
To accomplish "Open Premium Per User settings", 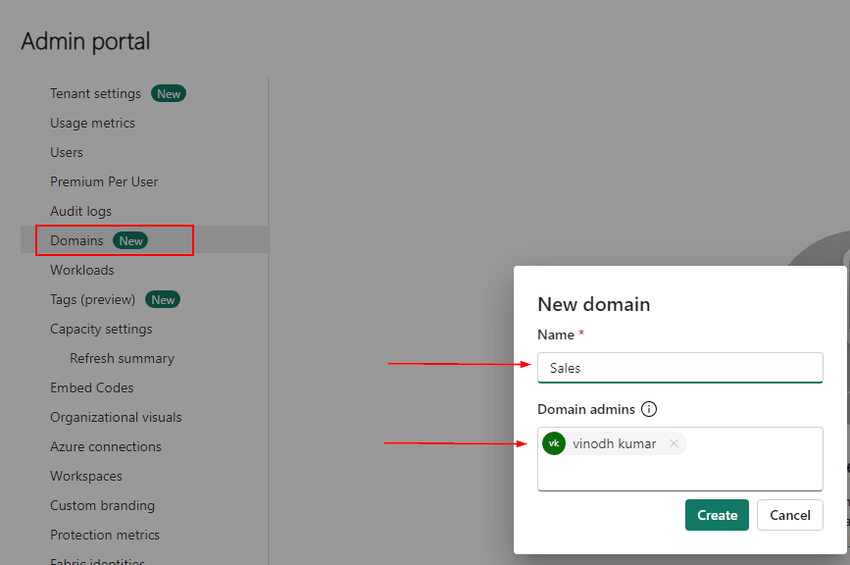I will click(x=104, y=182).
